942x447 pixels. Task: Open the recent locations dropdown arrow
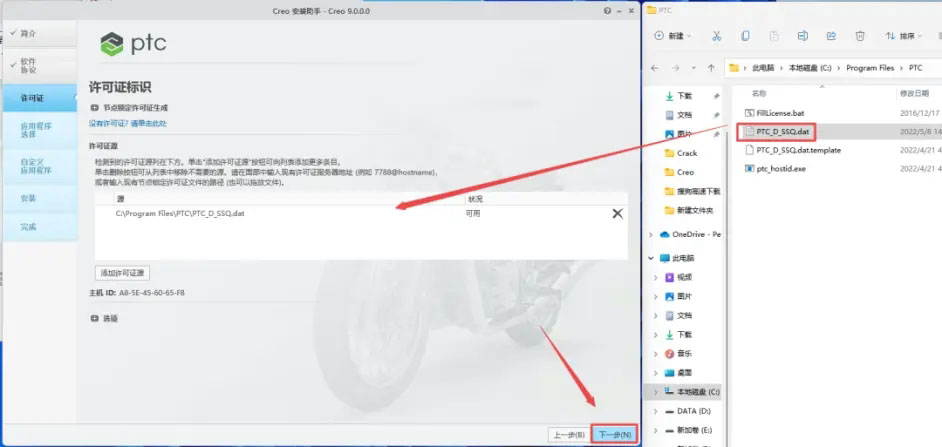[x=694, y=68]
